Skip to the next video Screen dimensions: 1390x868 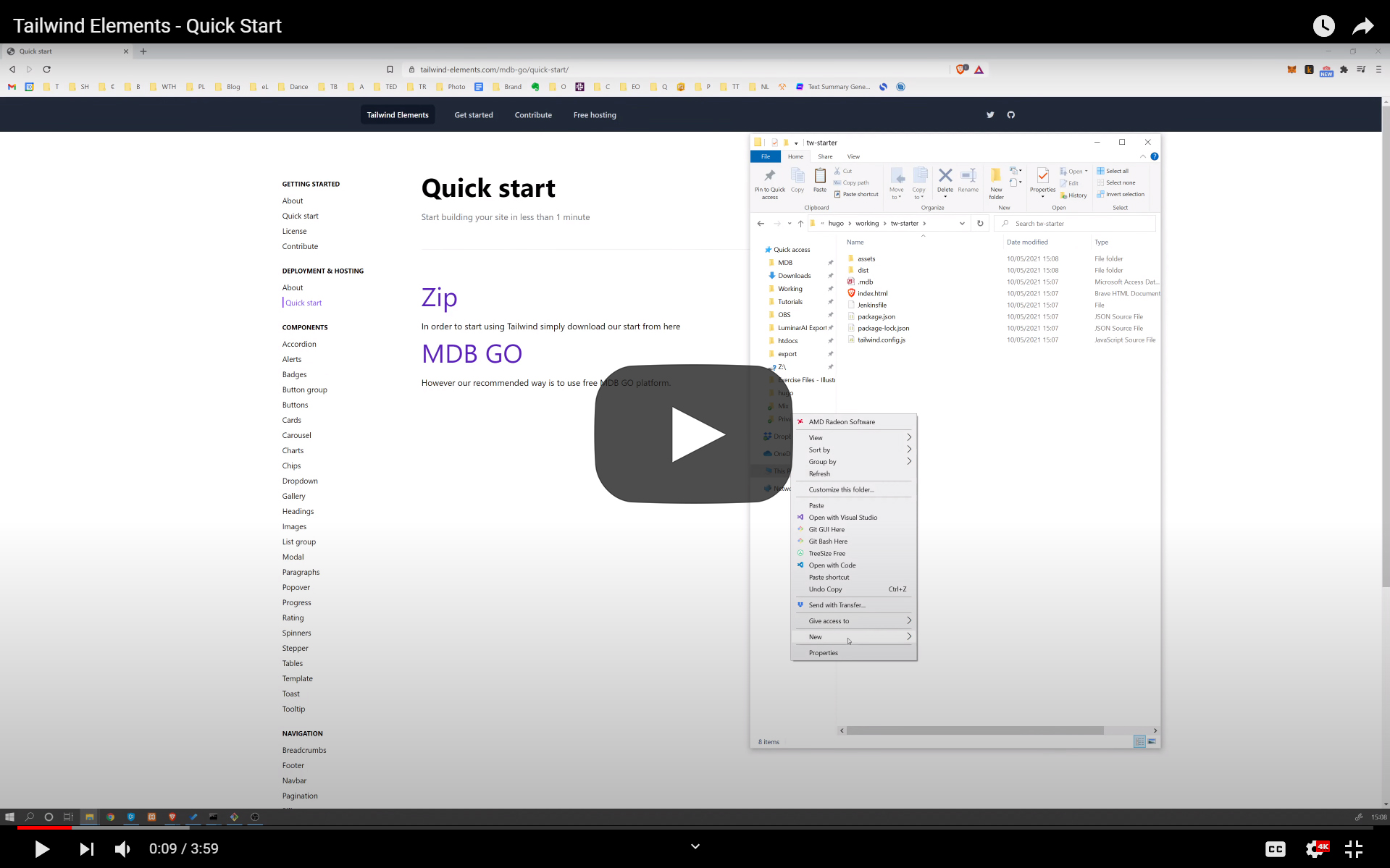[x=87, y=848]
